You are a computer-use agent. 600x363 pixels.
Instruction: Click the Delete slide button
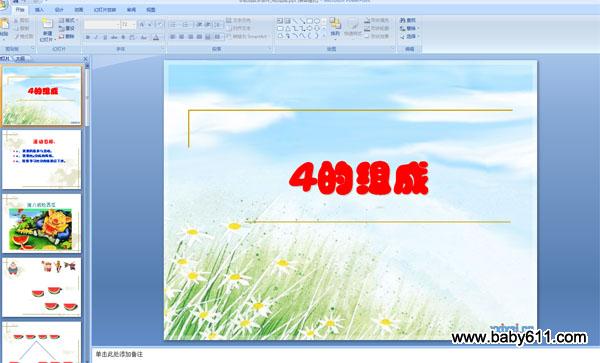coord(67,36)
